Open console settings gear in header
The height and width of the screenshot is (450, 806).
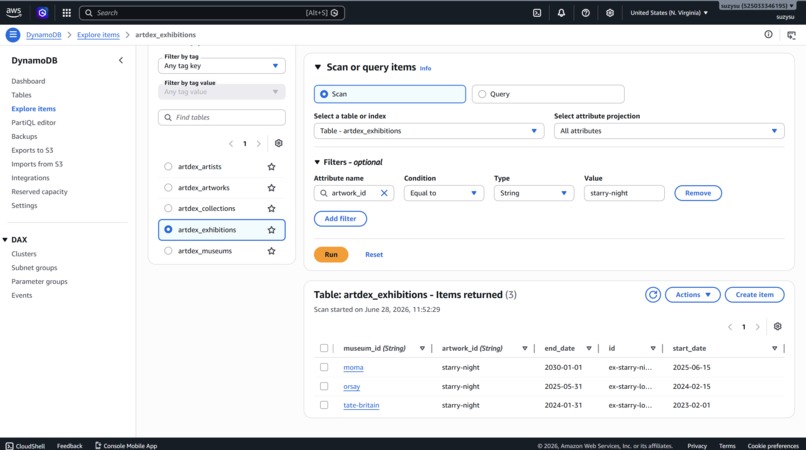pos(610,13)
